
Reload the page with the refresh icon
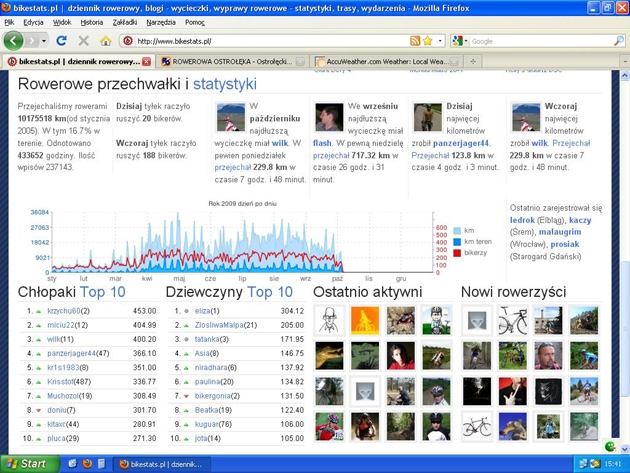point(62,41)
